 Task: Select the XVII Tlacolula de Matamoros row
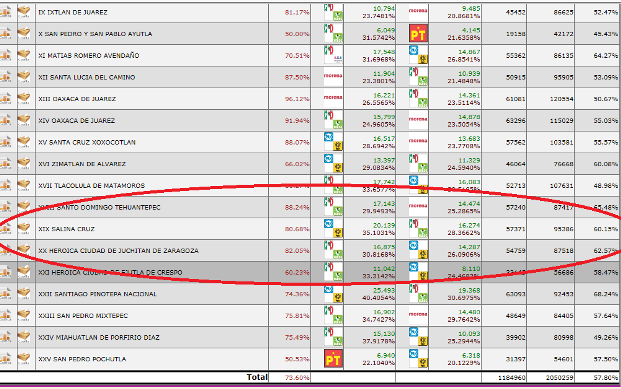pyautogui.click(x=310, y=185)
